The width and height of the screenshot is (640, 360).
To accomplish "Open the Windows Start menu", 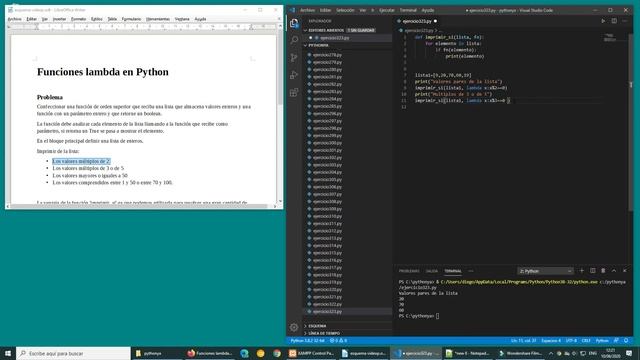I will 8,353.
